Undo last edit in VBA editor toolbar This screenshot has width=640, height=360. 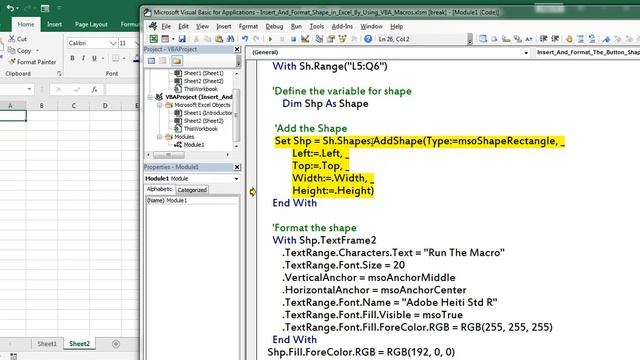coord(245,39)
